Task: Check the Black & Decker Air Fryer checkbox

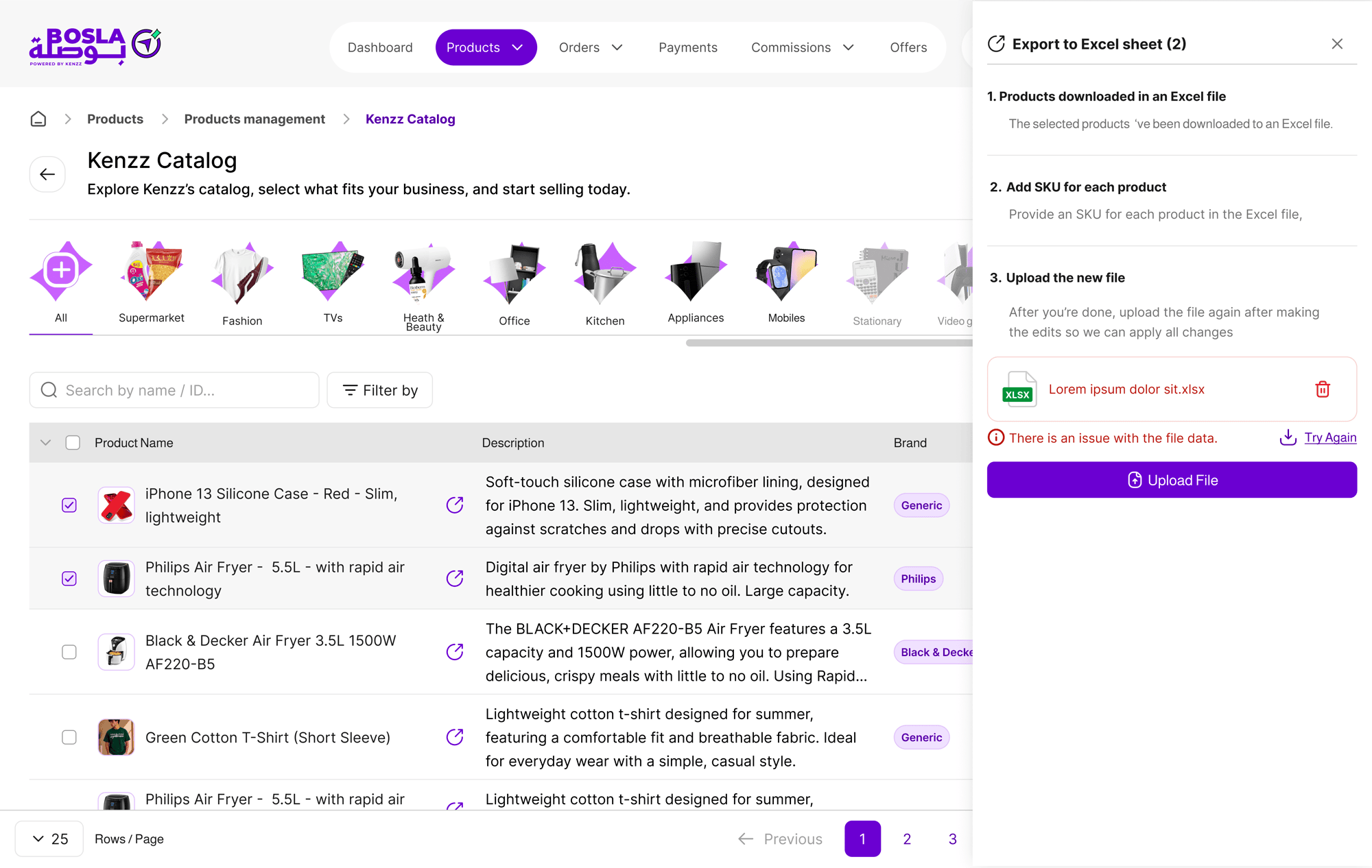Action: point(69,652)
